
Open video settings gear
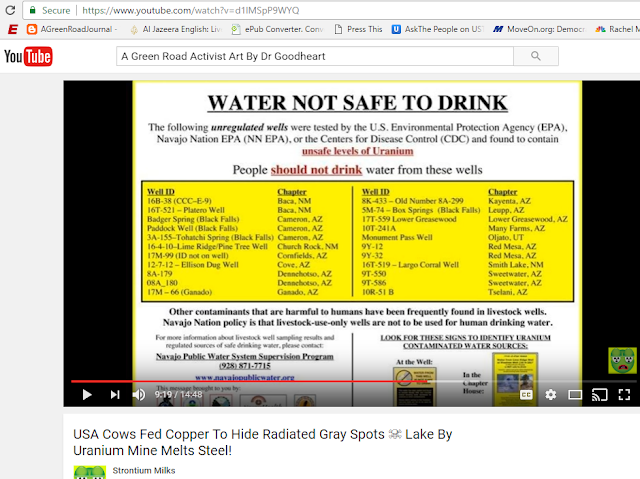click(x=551, y=395)
